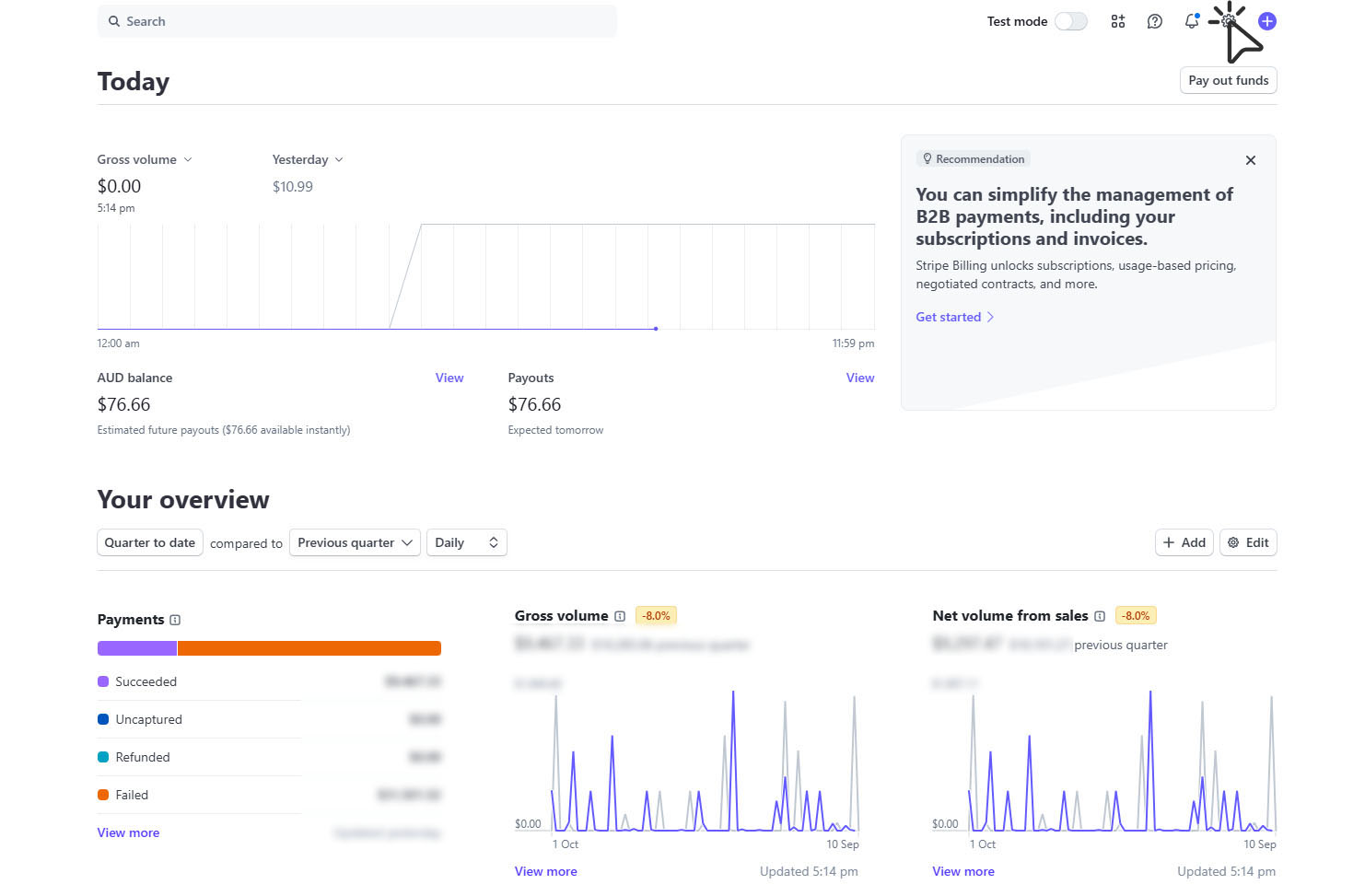Click the Estimated future payouts text

224,430
